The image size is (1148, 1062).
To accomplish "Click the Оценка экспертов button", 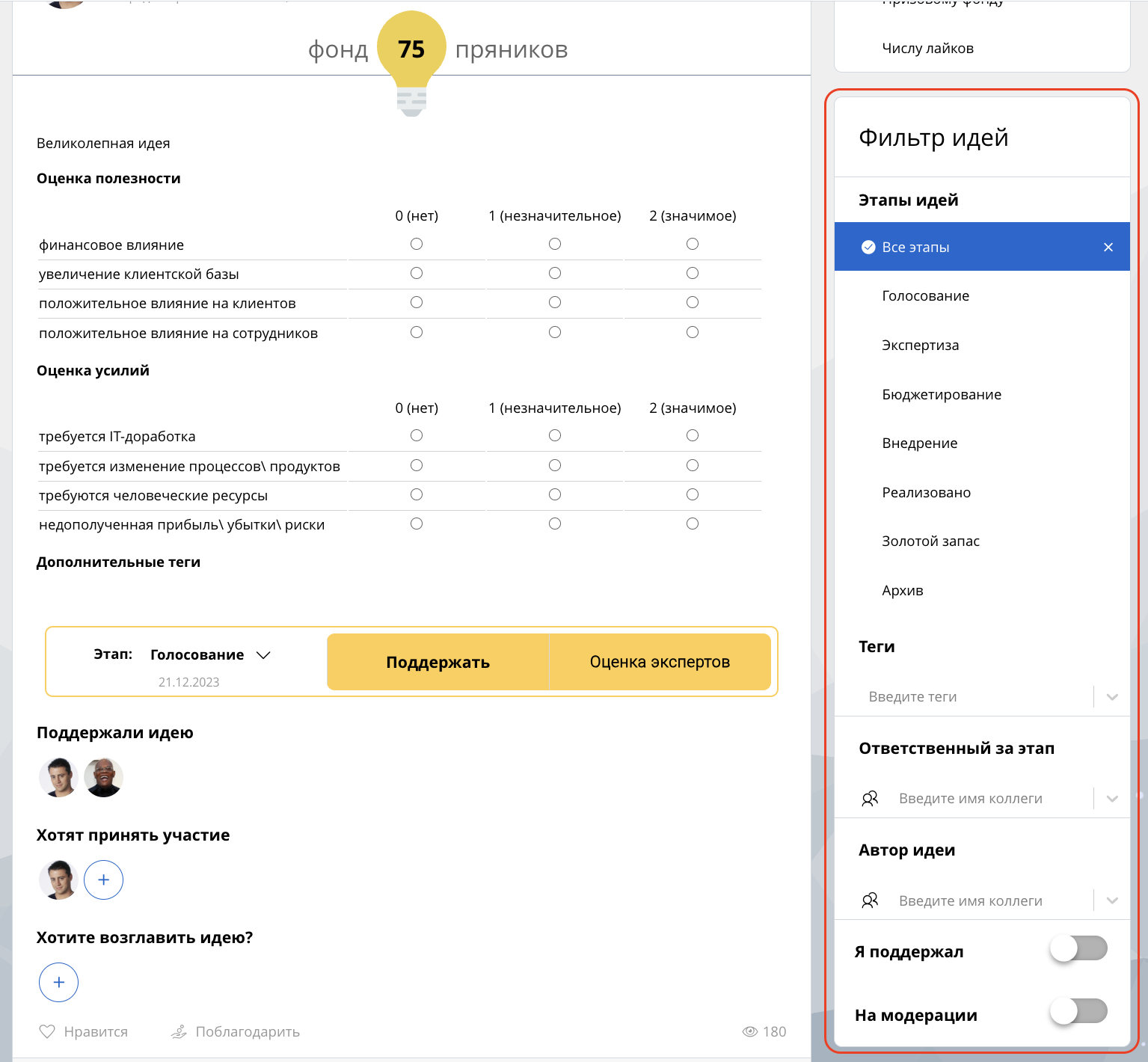I will click(x=660, y=662).
